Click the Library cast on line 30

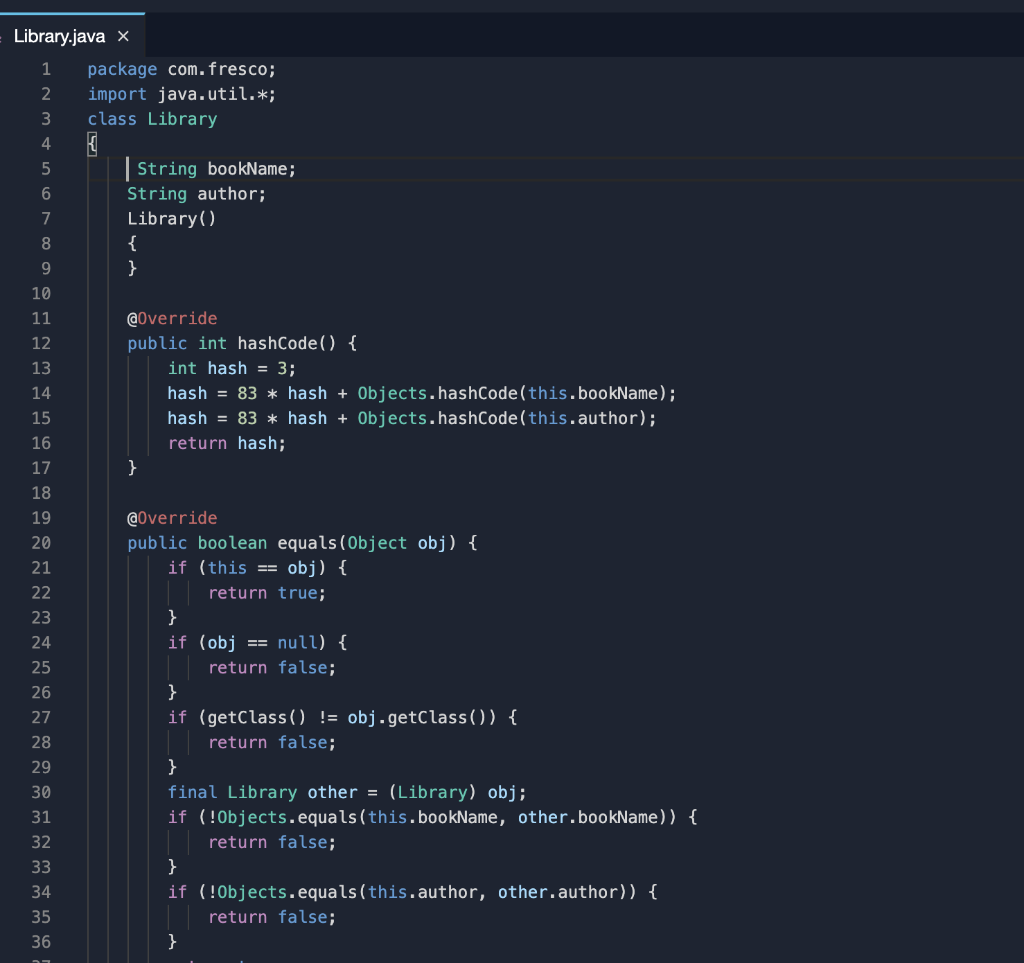(x=432, y=792)
